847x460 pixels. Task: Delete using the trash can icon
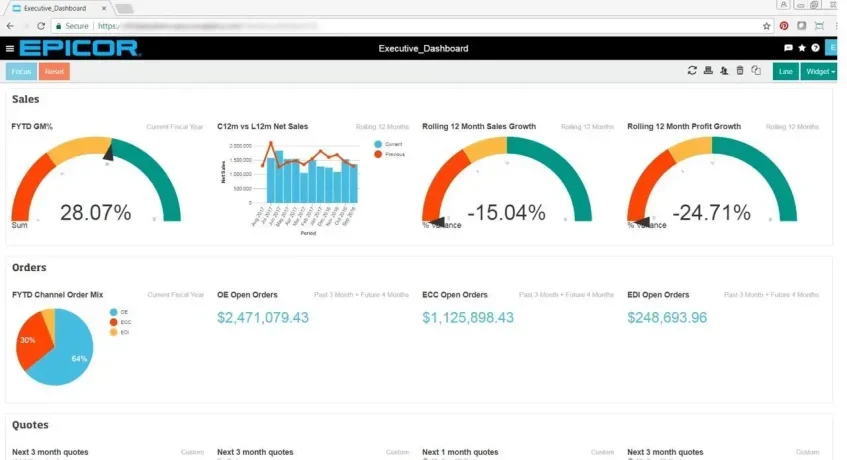[740, 71]
